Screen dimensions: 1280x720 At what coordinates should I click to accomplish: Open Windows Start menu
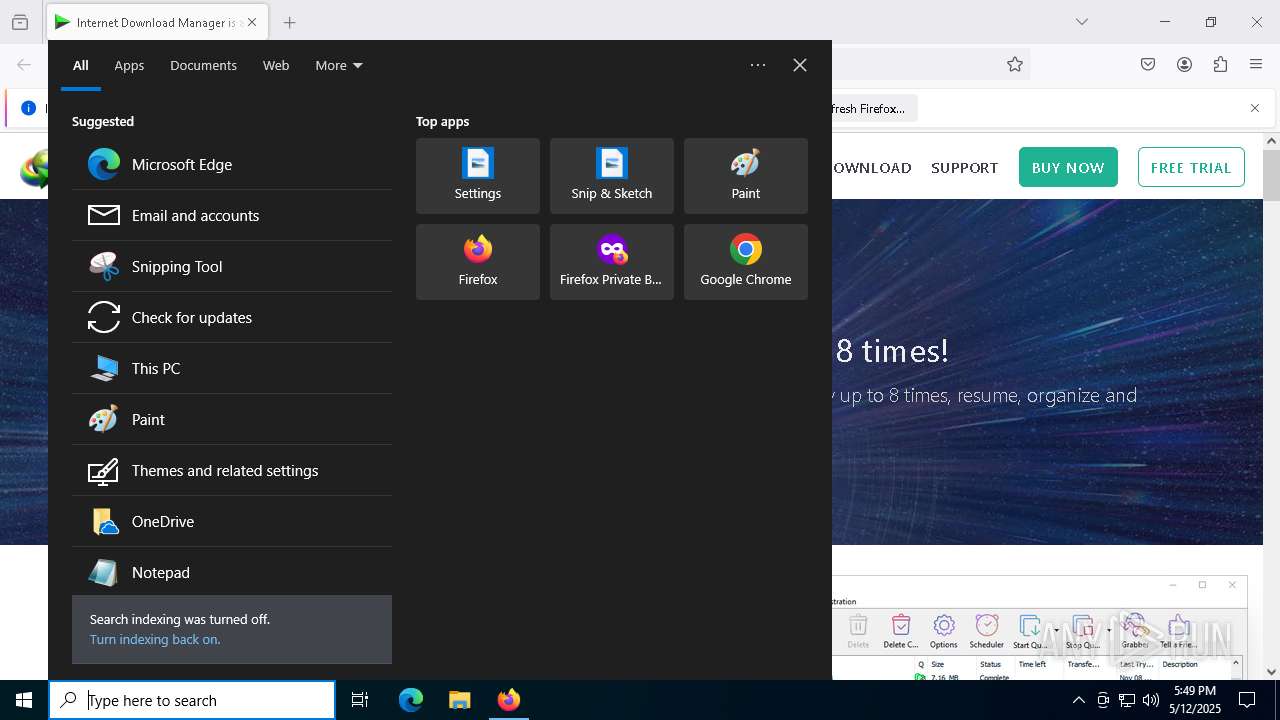coord(24,700)
